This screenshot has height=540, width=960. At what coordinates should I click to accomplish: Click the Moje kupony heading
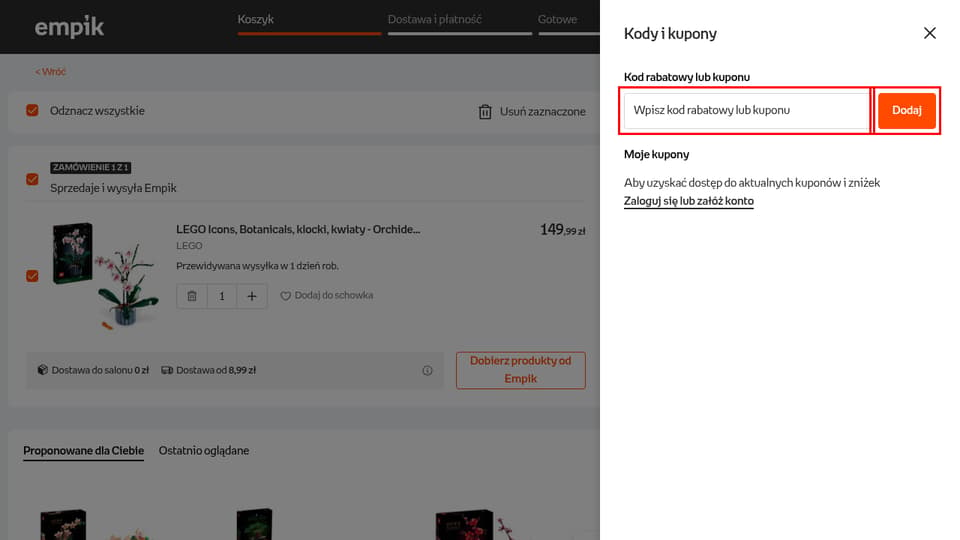click(x=656, y=154)
